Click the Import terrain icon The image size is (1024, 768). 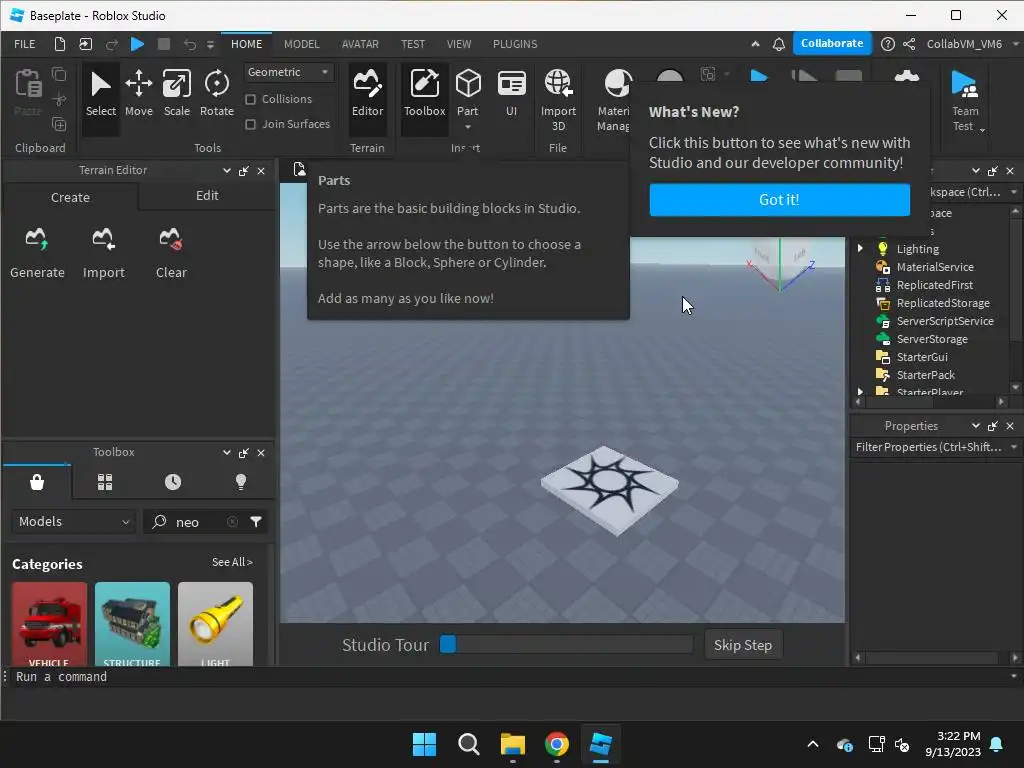[x=103, y=239]
